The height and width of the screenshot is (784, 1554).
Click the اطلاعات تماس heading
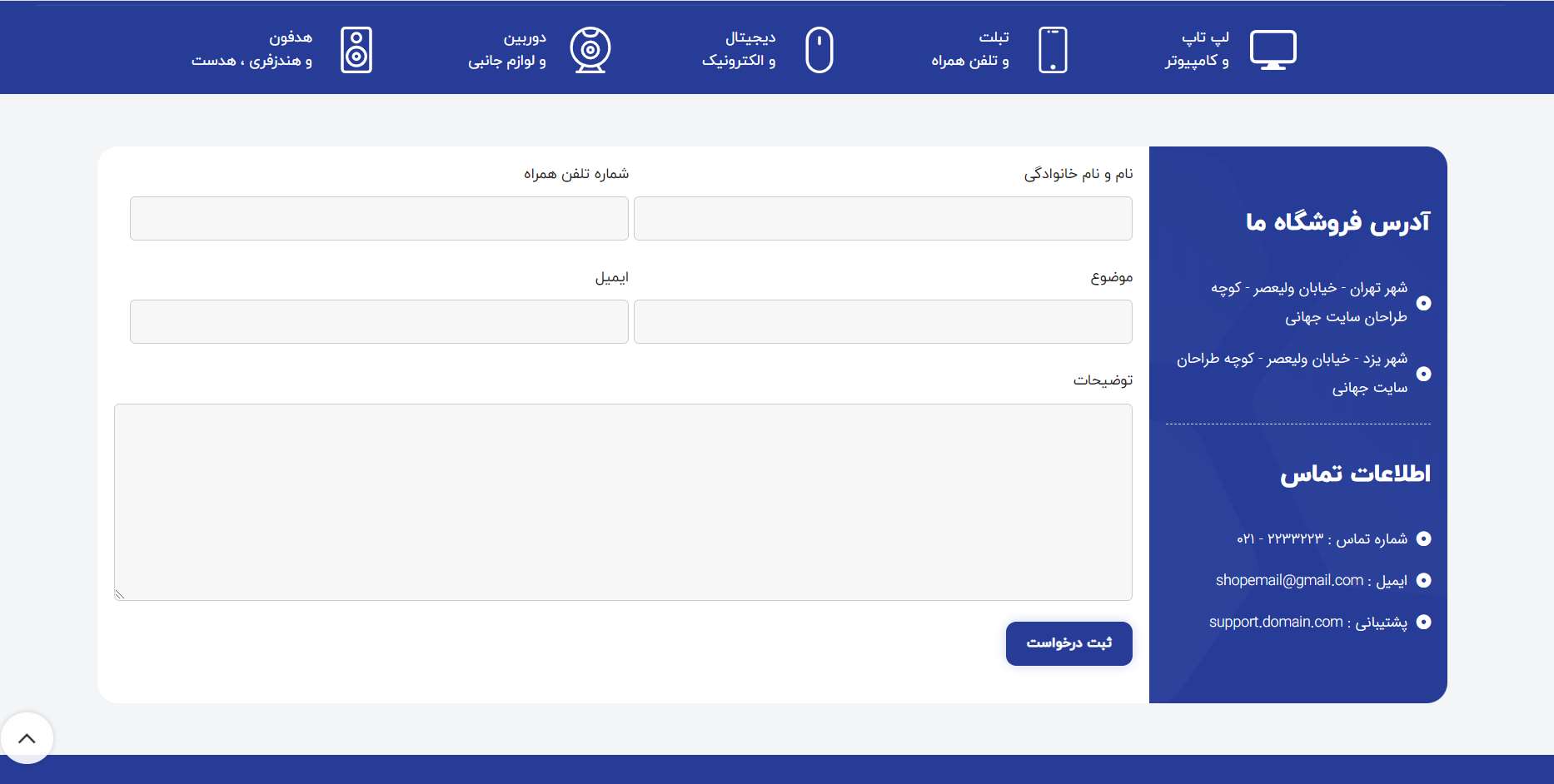click(x=1355, y=474)
